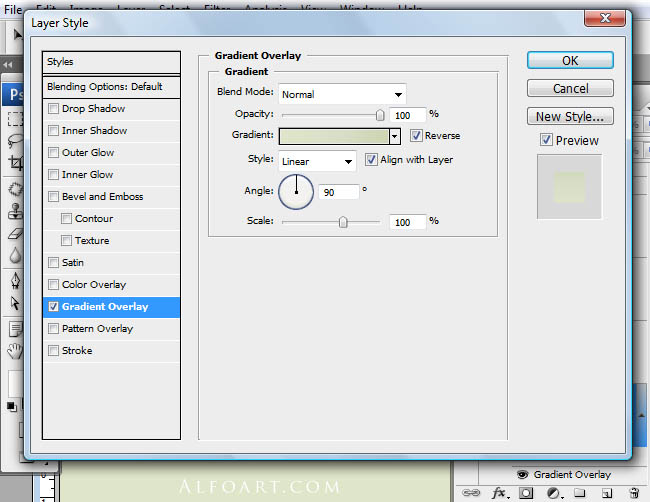Select the Hand tool

tap(15, 351)
